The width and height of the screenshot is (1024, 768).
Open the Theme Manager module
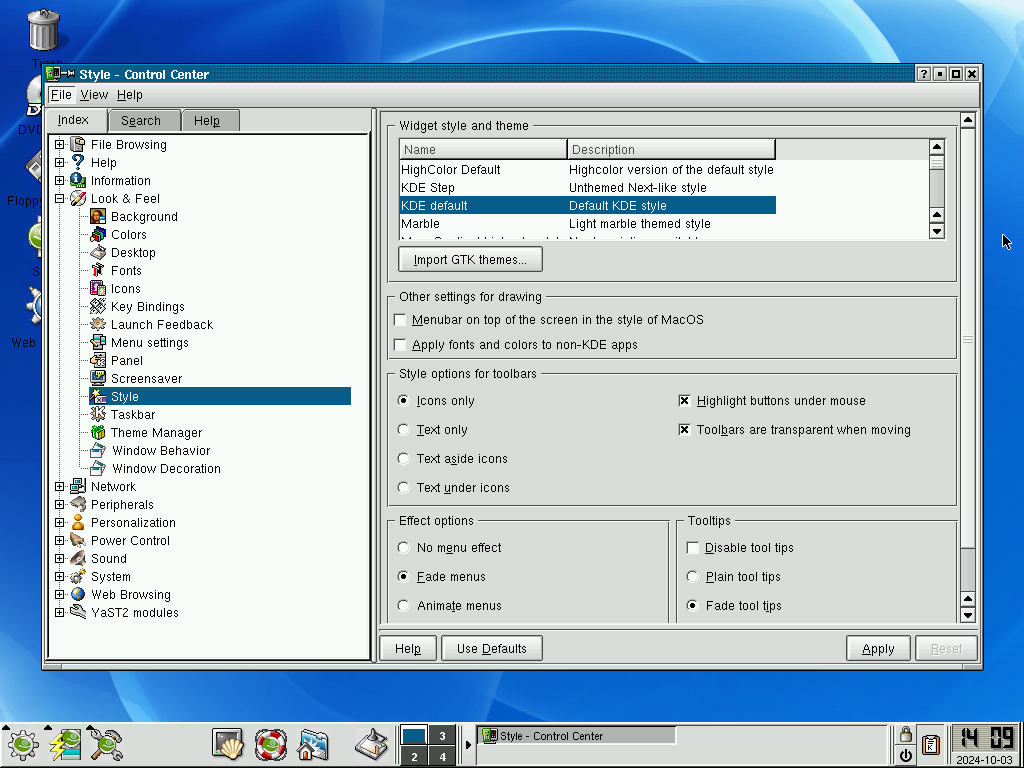pyautogui.click(x=156, y=432)
